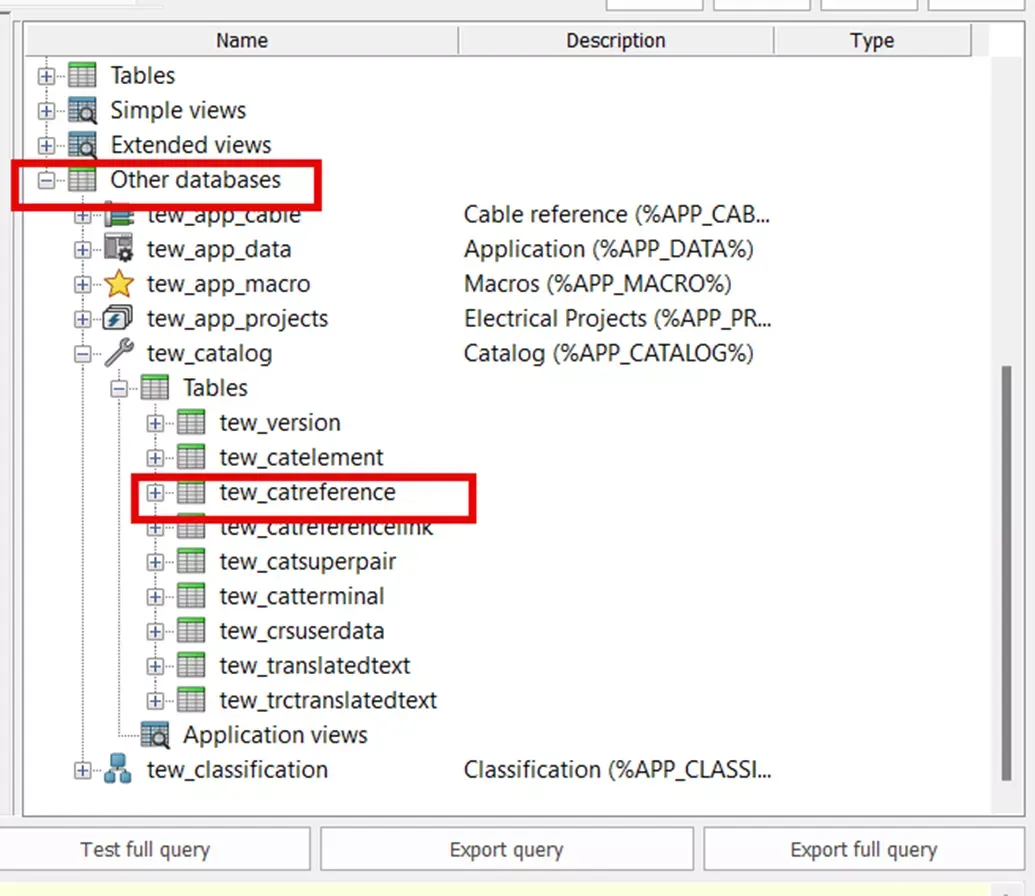Select the tew_catsuperpair table
Viewport: 1035px width, 896px height.
(x=308, y=561)
